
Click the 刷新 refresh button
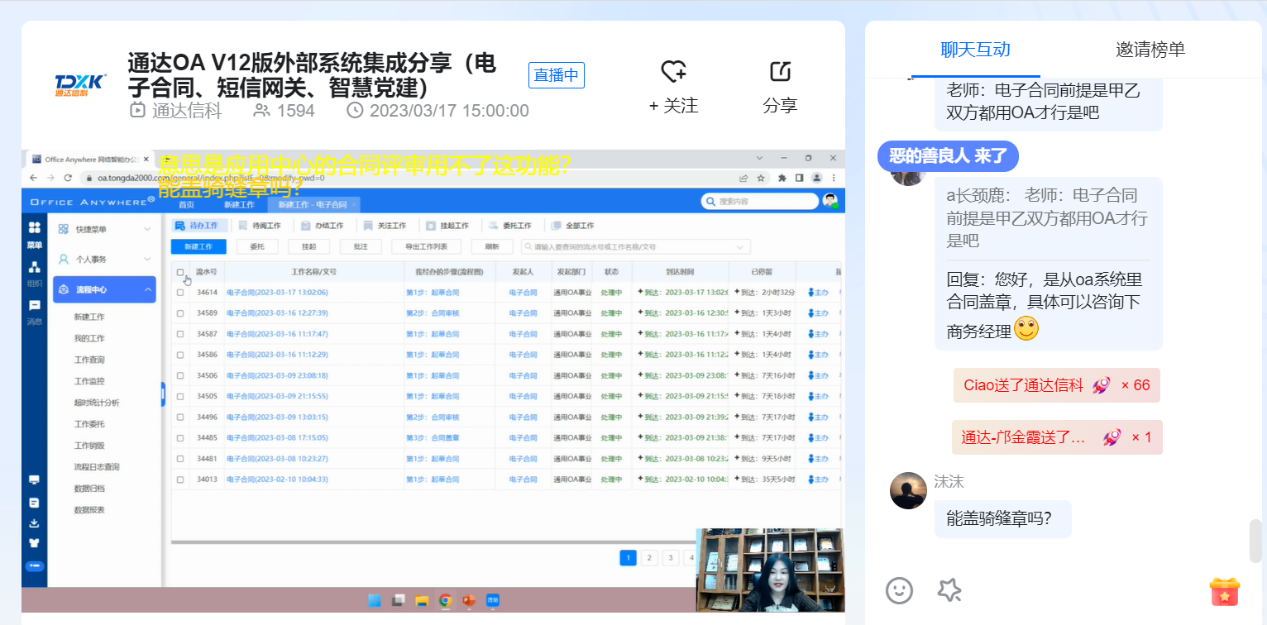click(492, 246)
